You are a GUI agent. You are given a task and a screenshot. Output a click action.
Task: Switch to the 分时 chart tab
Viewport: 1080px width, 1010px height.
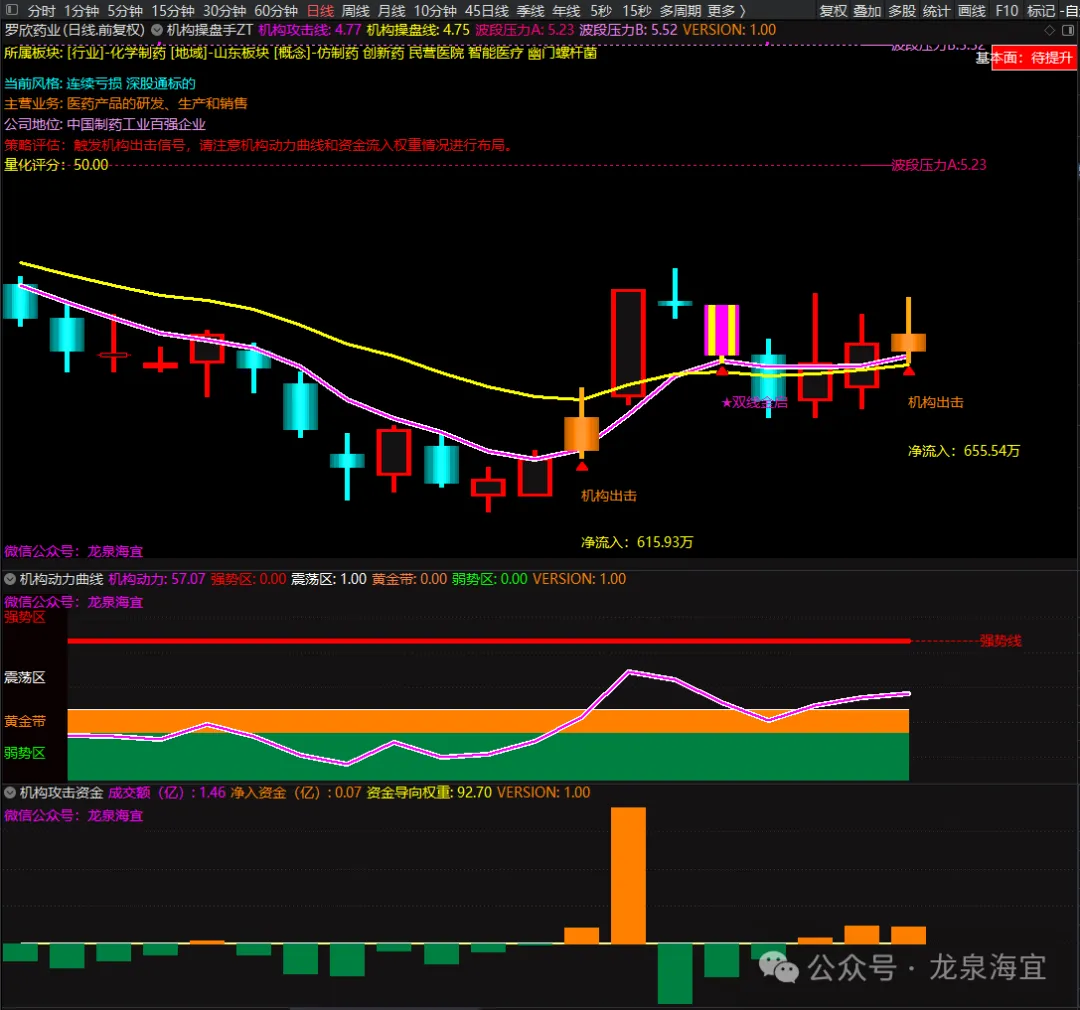click(x=41, y=11)
